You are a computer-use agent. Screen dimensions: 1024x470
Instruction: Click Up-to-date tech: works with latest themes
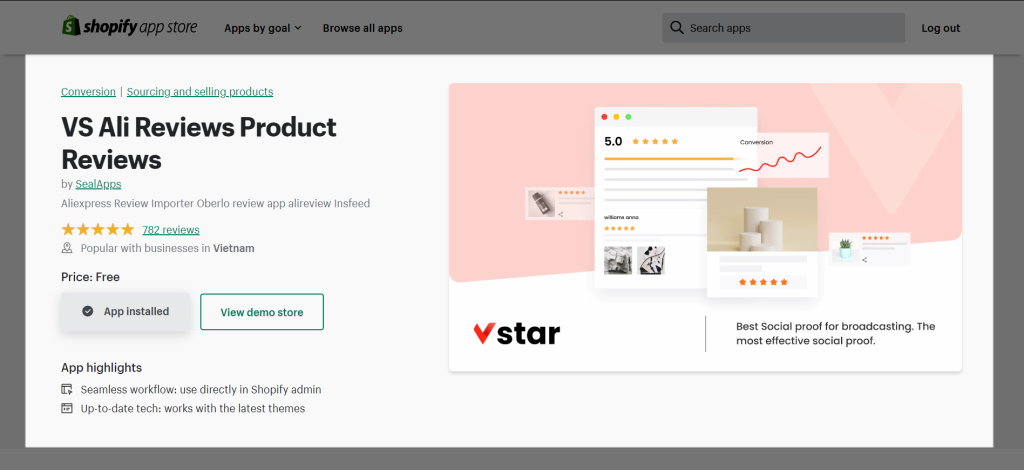193,409
